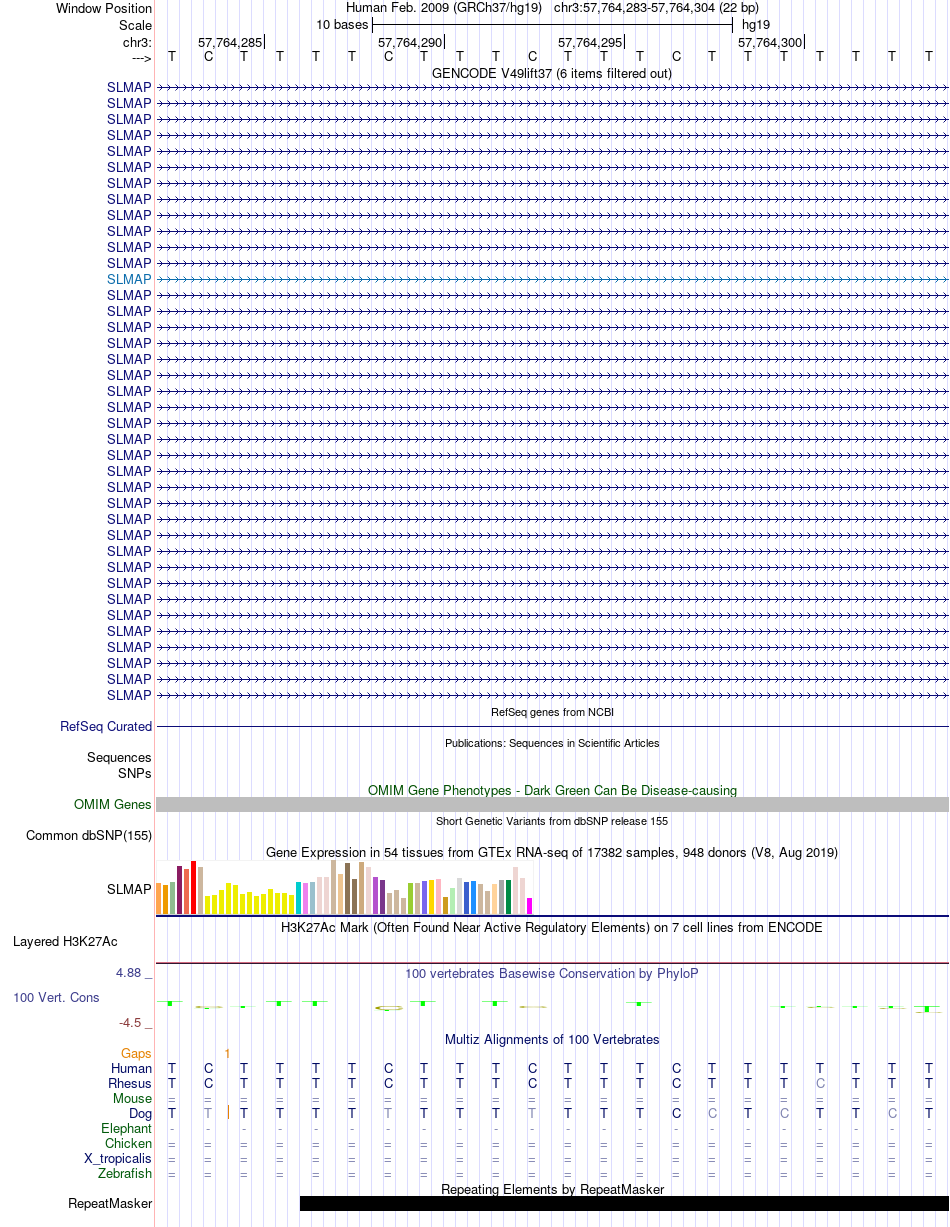Screen dimensions: 950x1227
Task: Click the 'OMIM Gene Phenotypes' track title
Action: tap(552, 790)
